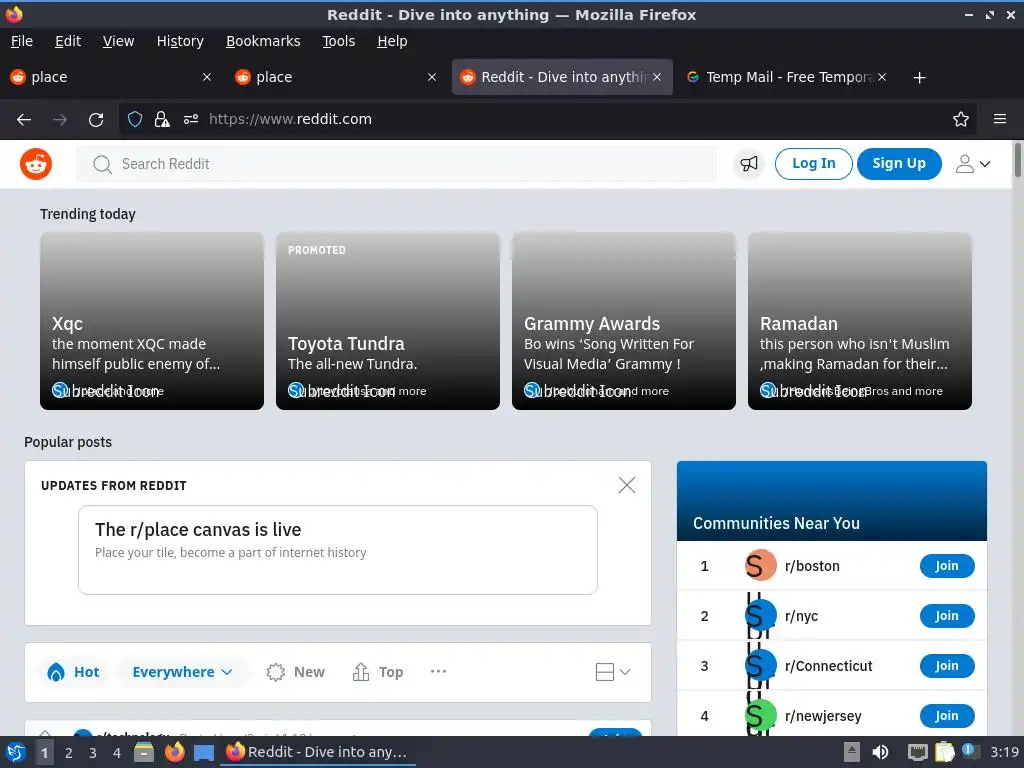This screenshot has width=1024, height=768.
Task: Change post layout view dropdown
Action: coord(613,672)
